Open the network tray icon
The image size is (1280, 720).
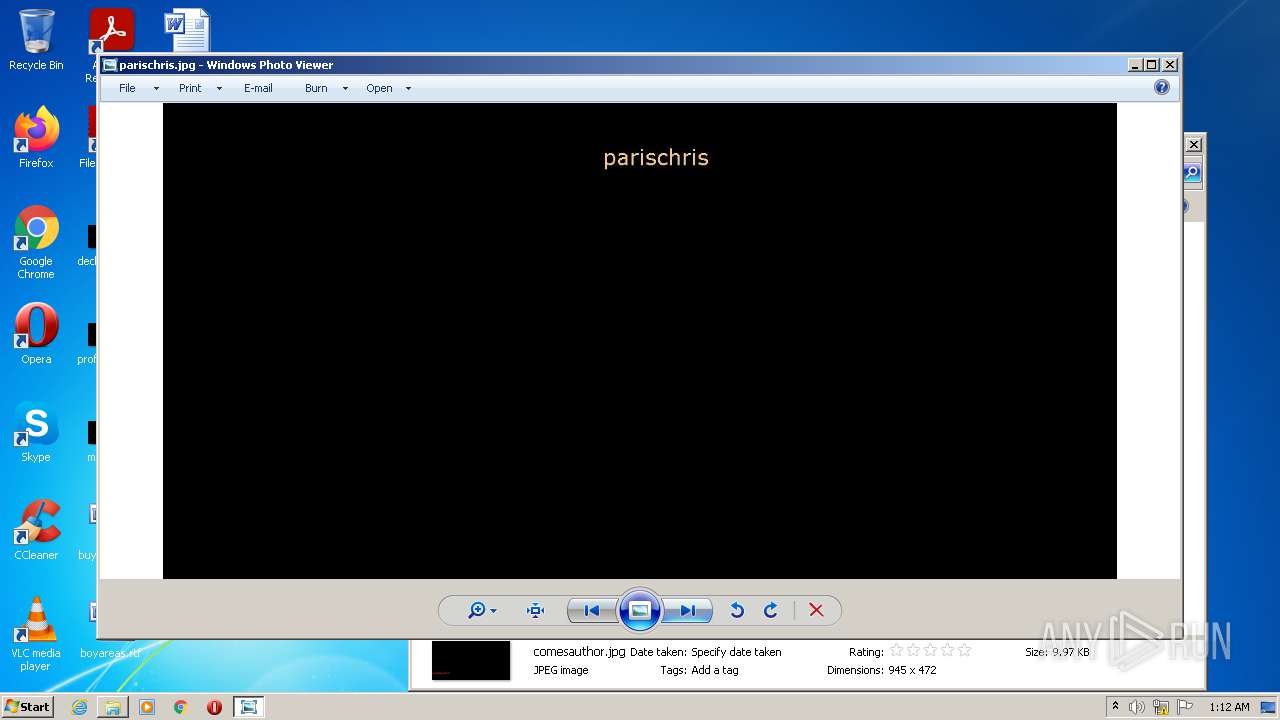tap(1161, 707)
